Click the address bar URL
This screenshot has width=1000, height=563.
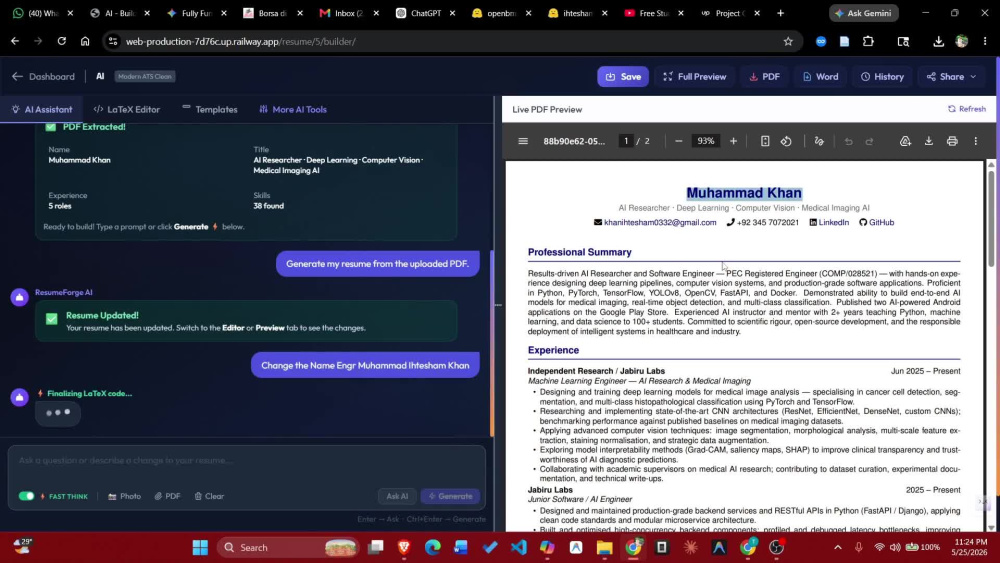pos(240,41)
